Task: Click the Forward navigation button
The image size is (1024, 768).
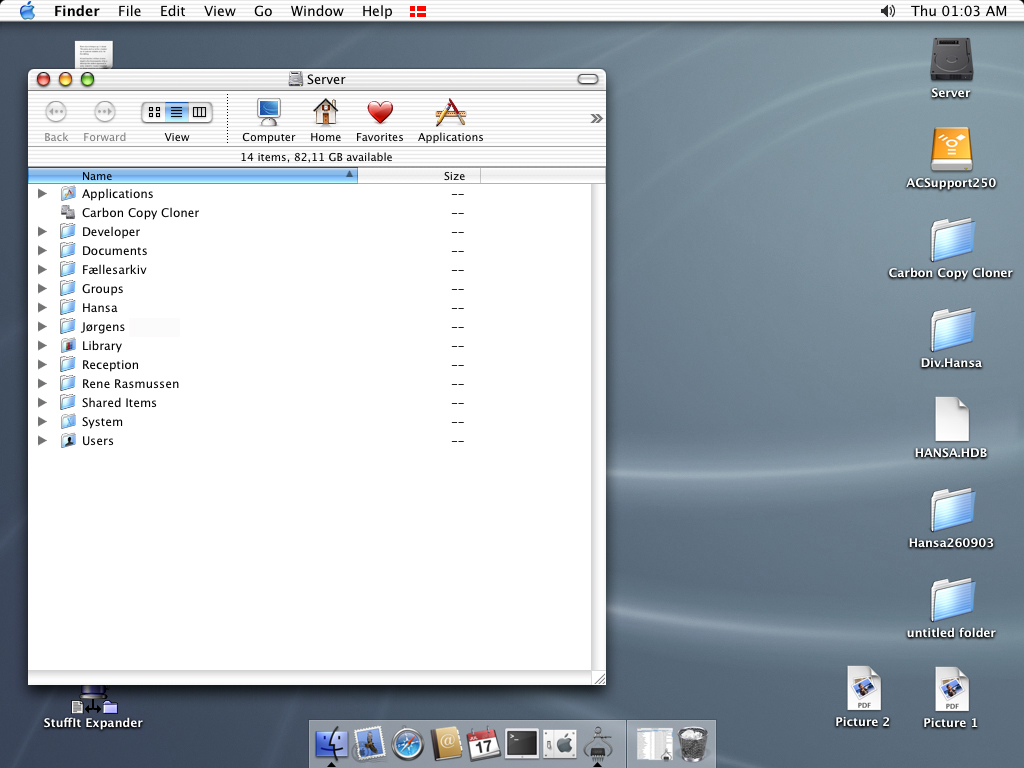Action: pos(104,112)
